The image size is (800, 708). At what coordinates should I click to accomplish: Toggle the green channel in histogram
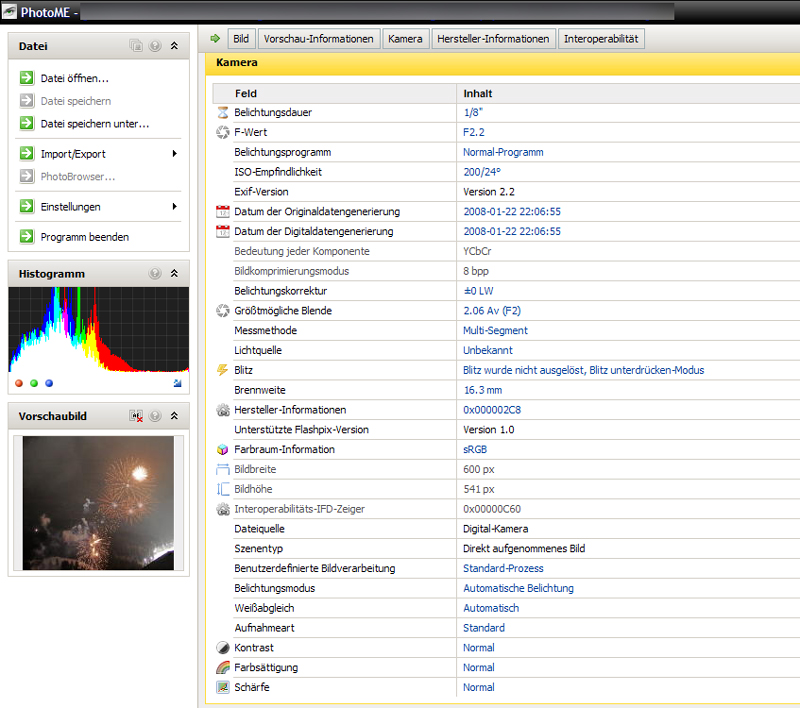34,383
